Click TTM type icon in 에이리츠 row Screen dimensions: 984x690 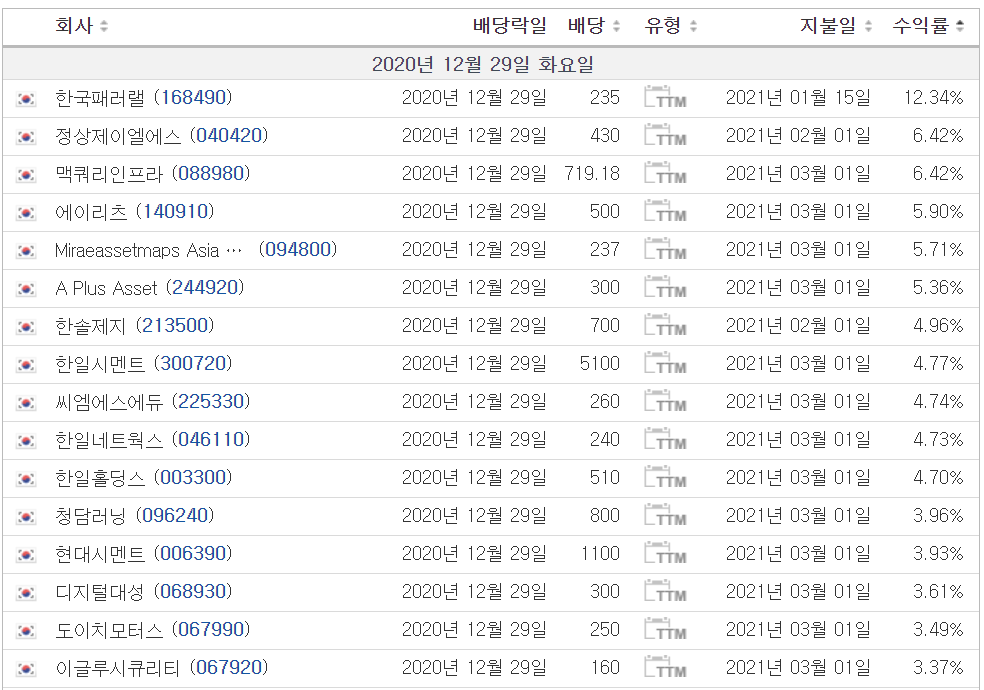click(x=665, y=212)
